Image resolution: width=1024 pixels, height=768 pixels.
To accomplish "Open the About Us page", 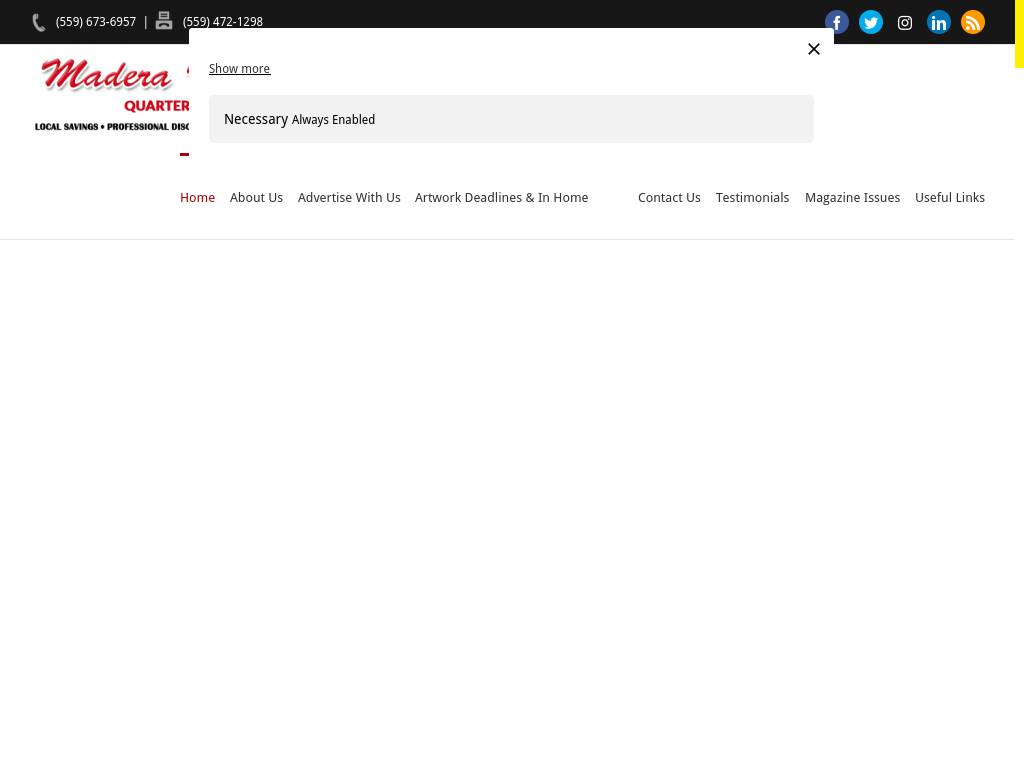I will [x=256, y=197].
